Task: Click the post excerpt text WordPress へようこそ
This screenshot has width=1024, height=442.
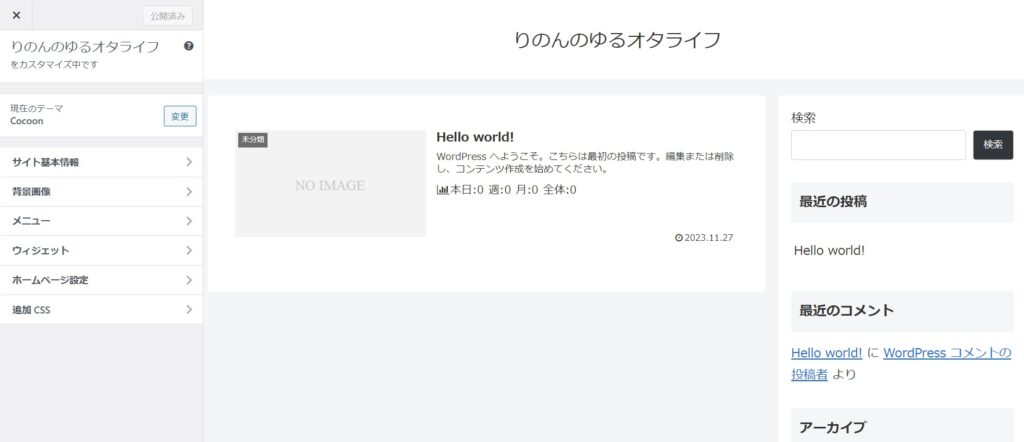Action: (x=586, y=163)
